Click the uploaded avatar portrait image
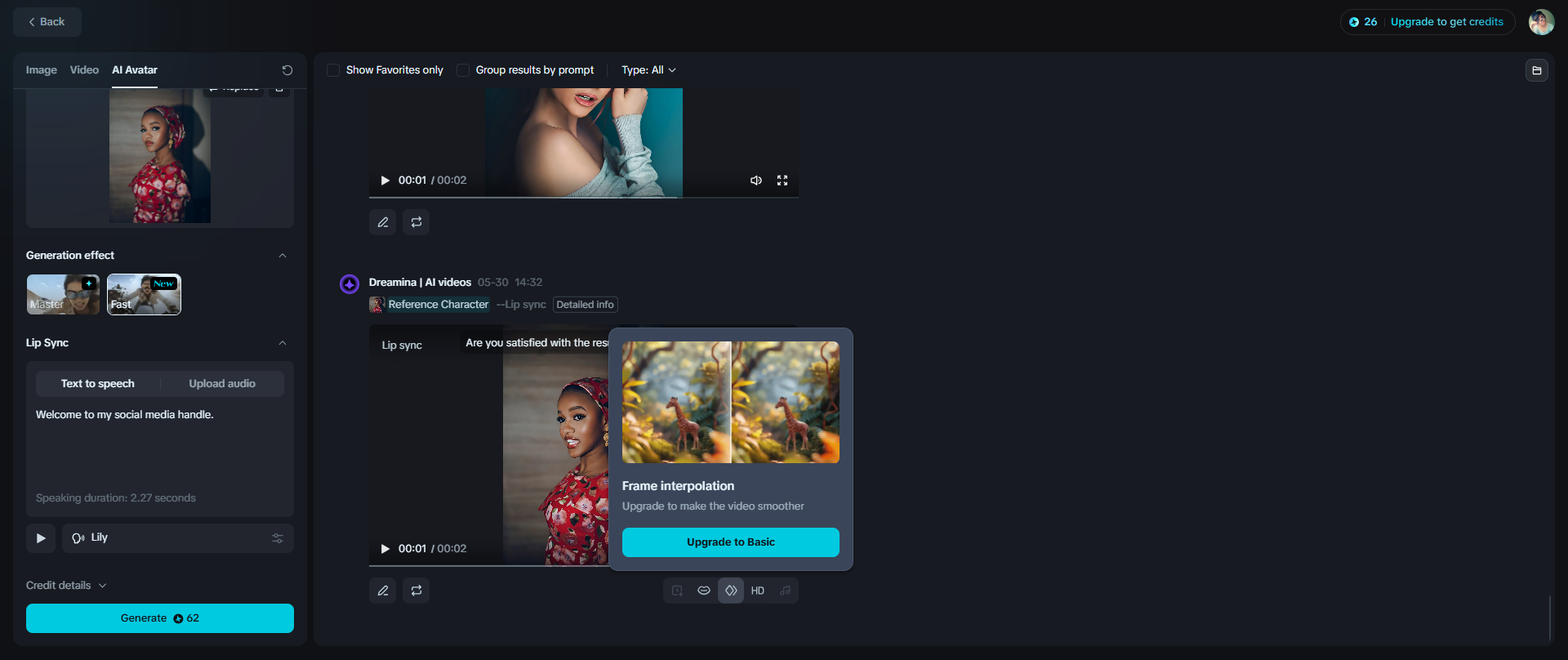This screenshot has height=660, width=1568. (x=160, y=156)
